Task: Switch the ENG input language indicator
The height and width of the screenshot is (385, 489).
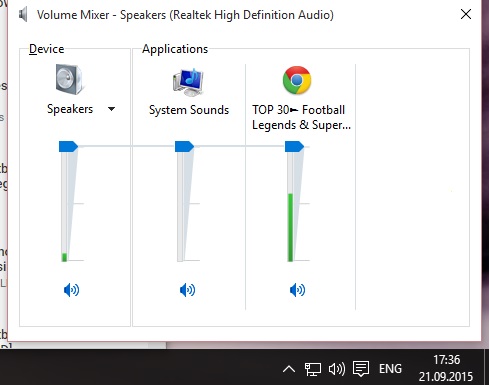Action: (x=390, y=369)
